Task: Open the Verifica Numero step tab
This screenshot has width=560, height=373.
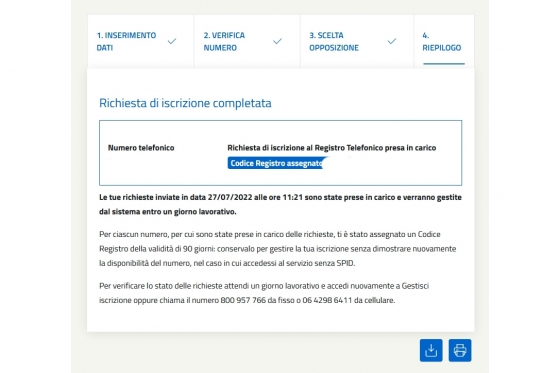Action: (x=247, y=41)
